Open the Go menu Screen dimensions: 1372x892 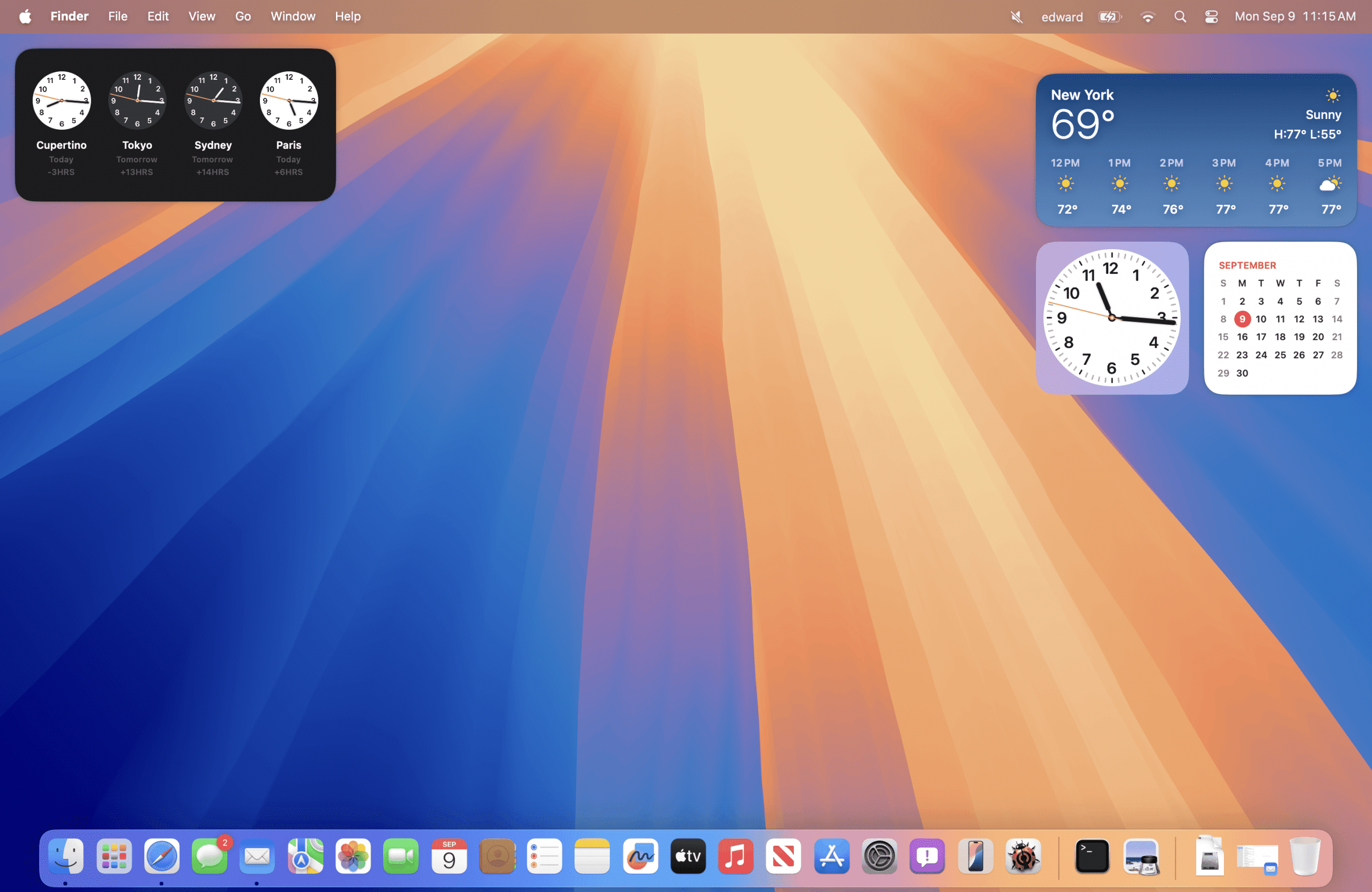pos(243,16)
